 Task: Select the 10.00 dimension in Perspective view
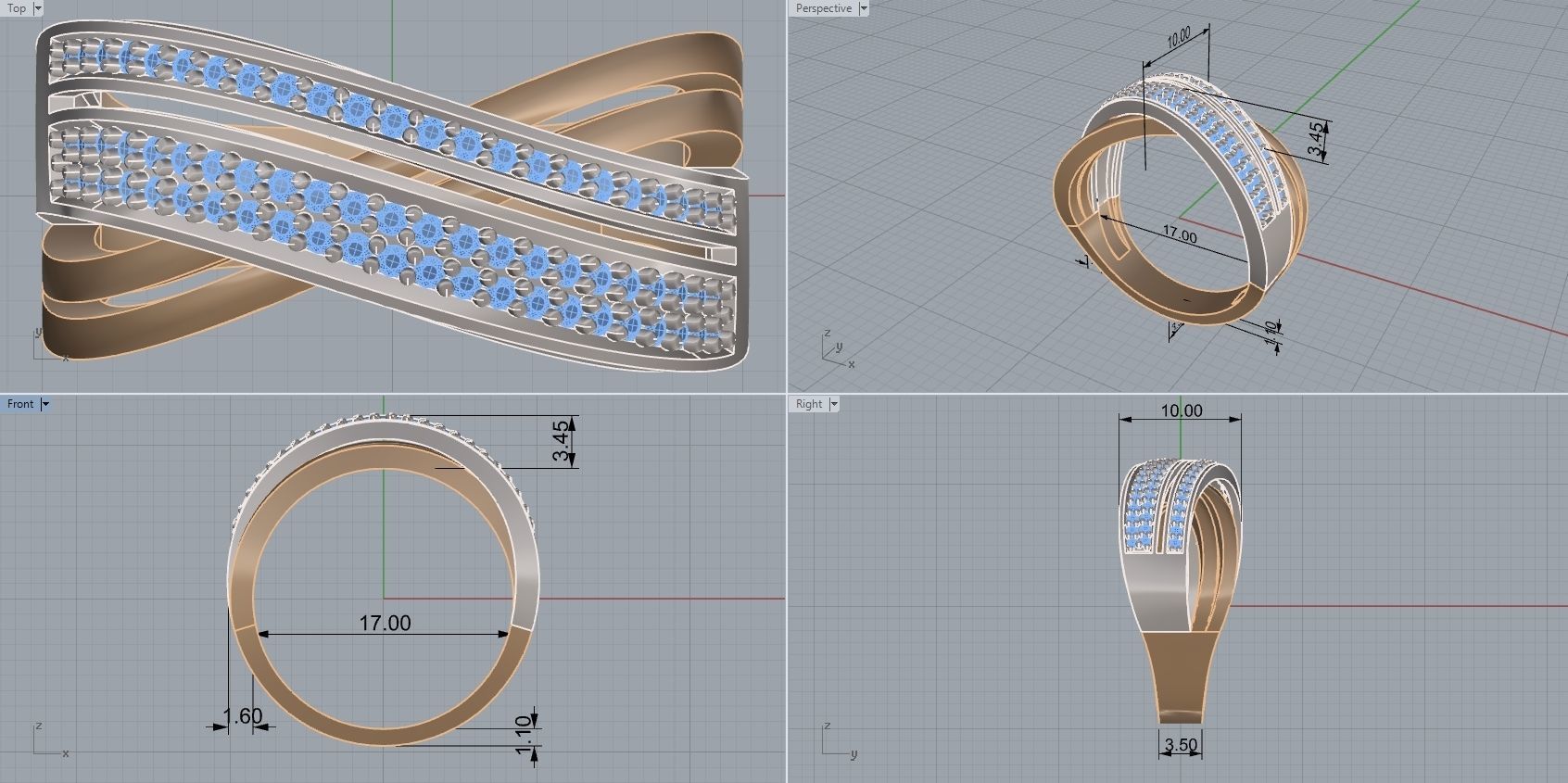click(x=1179, y=38)
